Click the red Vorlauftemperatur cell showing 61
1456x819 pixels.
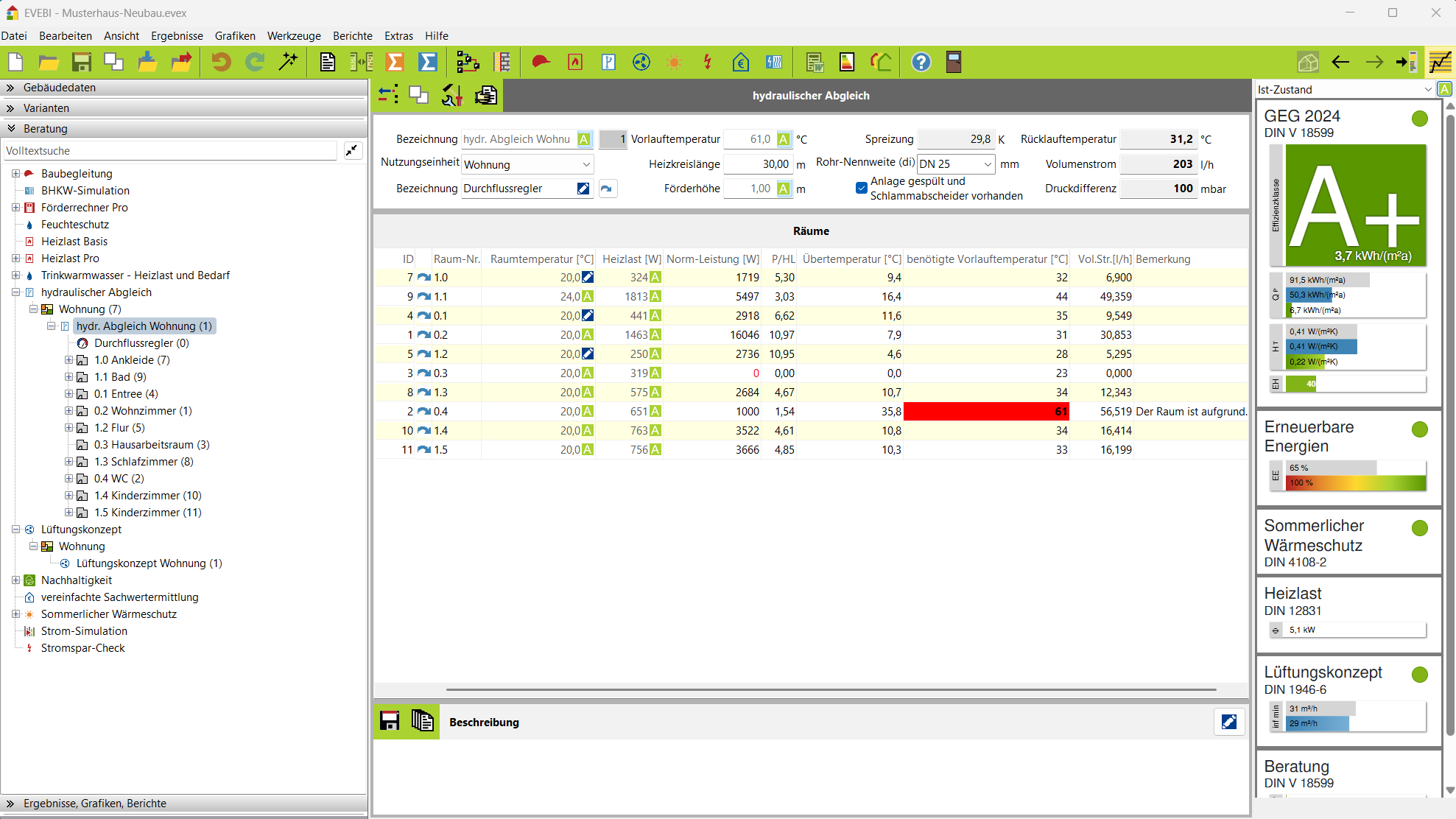click(985, 412)
